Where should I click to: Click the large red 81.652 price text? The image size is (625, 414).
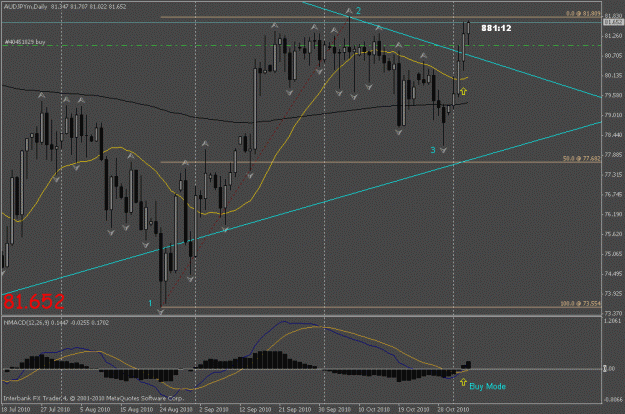34,302
